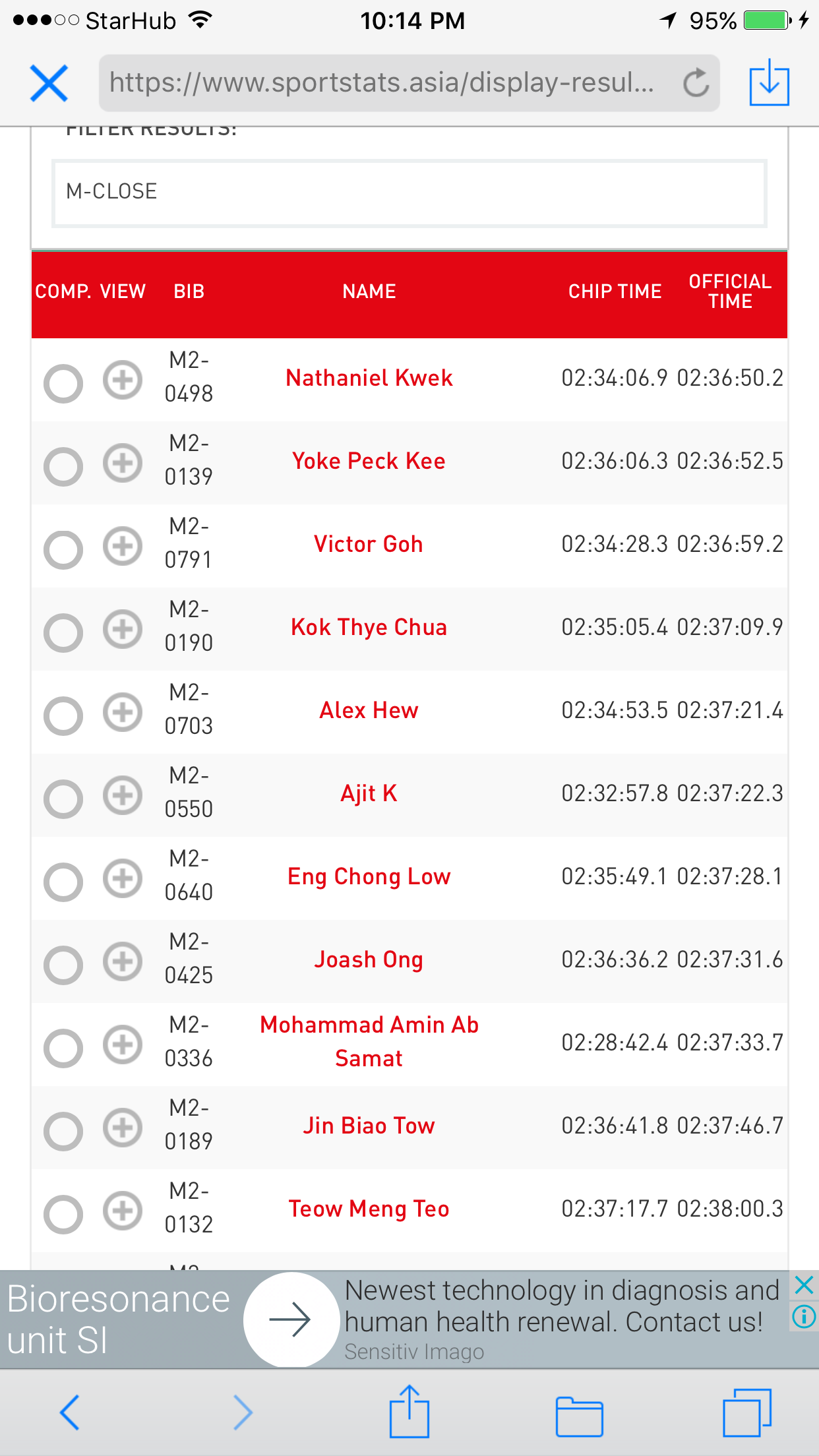
Task: Tap the browser URL address field
Action: coord(382,83)
